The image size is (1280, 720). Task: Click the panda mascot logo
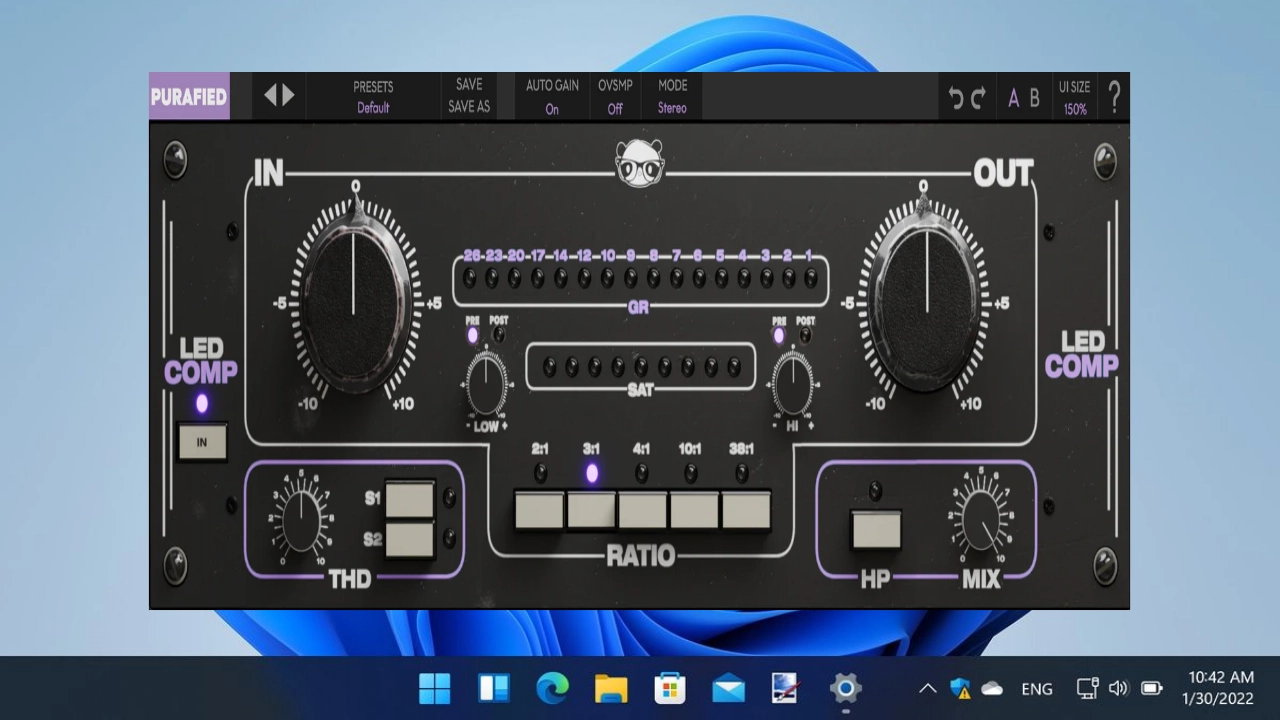tap(639, 163)
